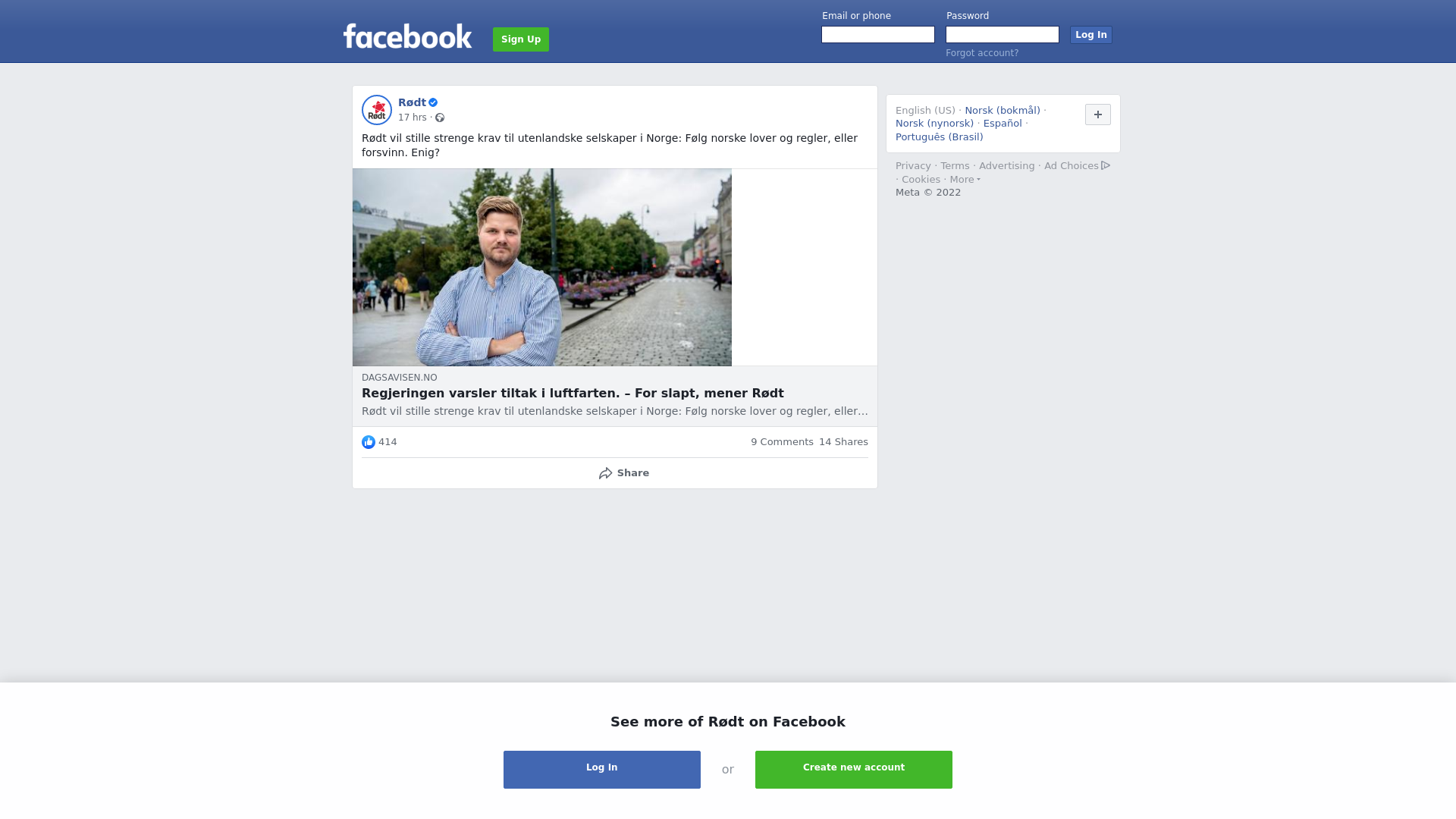Screen dimensions: 1456x819
Task: Click the verified badge next to Rødt
Action: (433, 102)
